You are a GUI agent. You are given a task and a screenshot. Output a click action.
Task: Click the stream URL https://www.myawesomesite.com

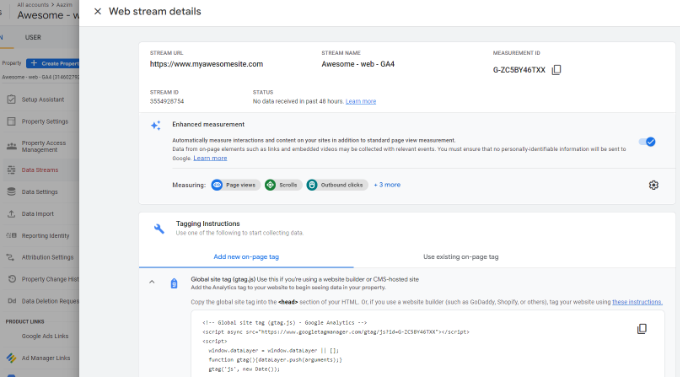coord(206,64)
